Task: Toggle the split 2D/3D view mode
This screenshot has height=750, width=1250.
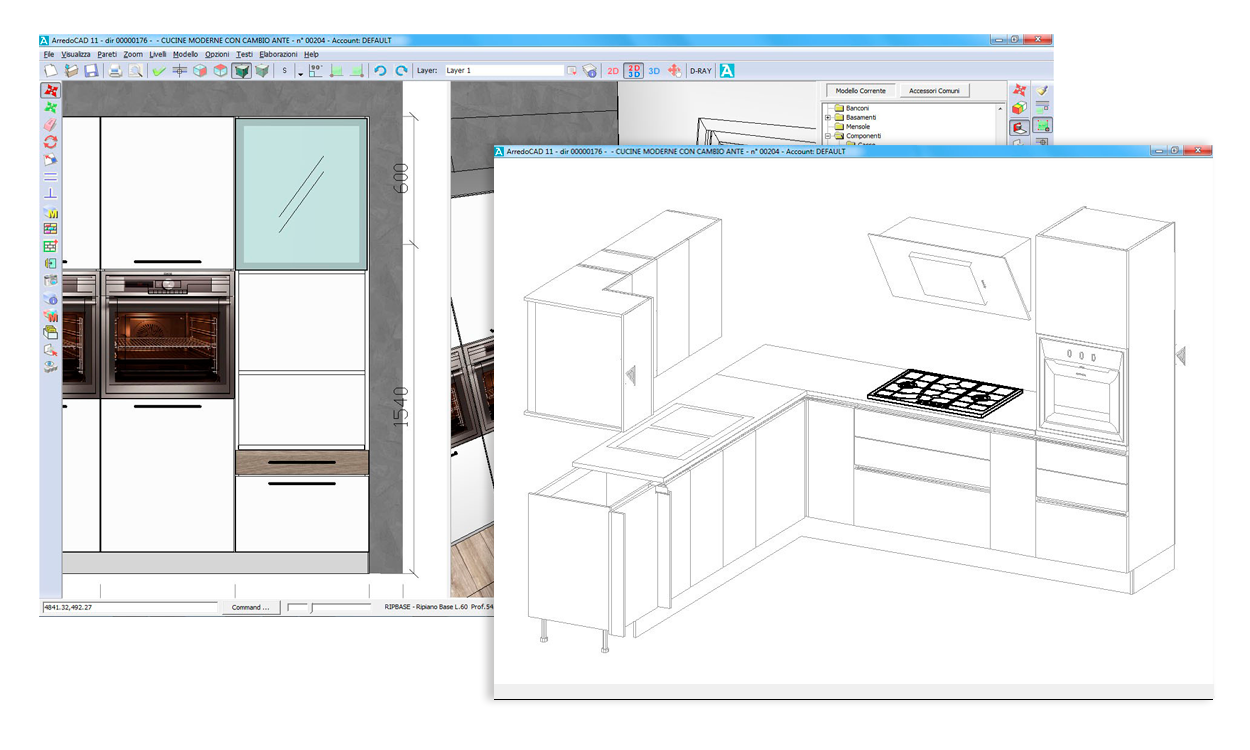Action: (633, 71)
